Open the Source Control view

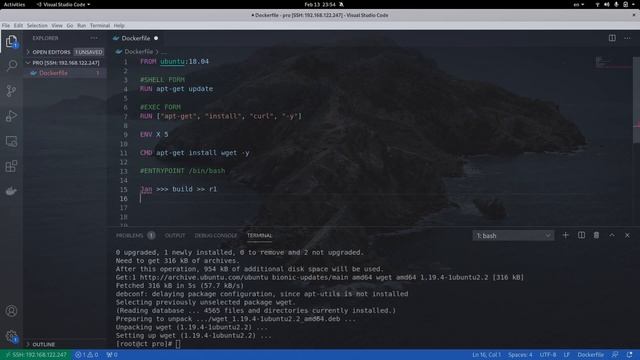11,91
